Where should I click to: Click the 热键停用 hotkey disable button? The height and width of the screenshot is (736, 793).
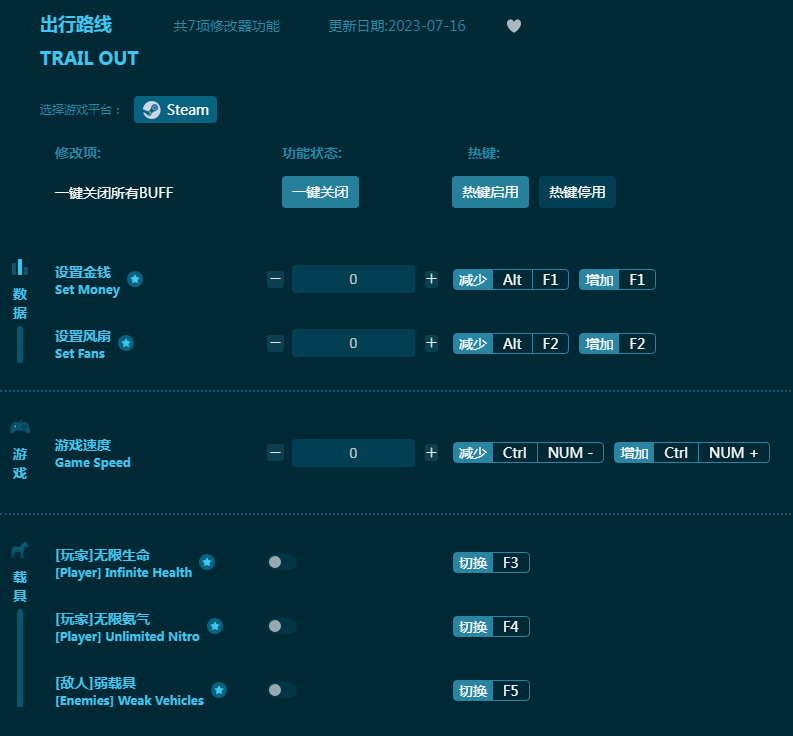(x=577, y=192)
